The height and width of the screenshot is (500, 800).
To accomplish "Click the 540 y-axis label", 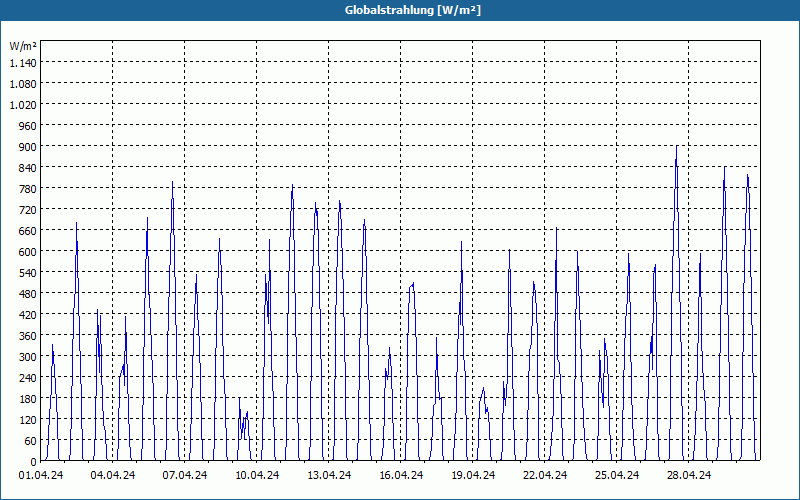I will (x=28, y=272).
